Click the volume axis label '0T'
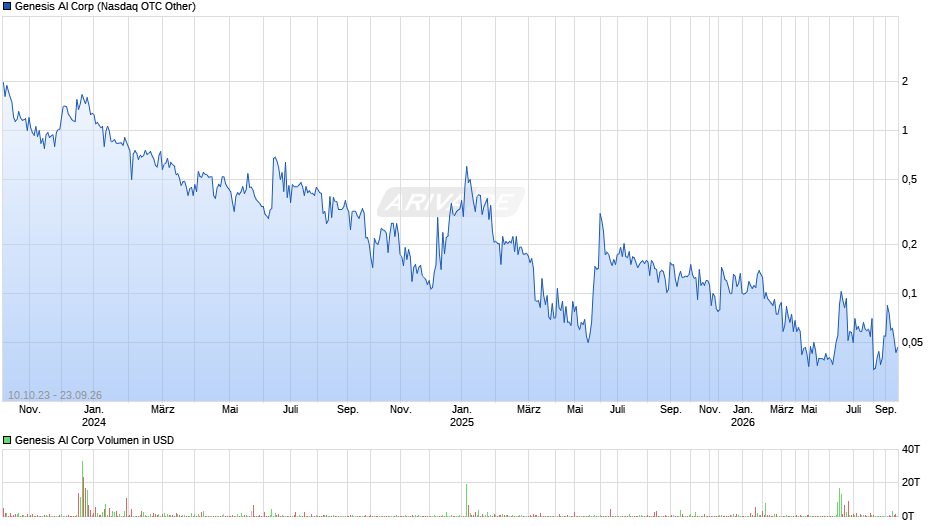Screen dimensions: 940x526 pos(908,516)
